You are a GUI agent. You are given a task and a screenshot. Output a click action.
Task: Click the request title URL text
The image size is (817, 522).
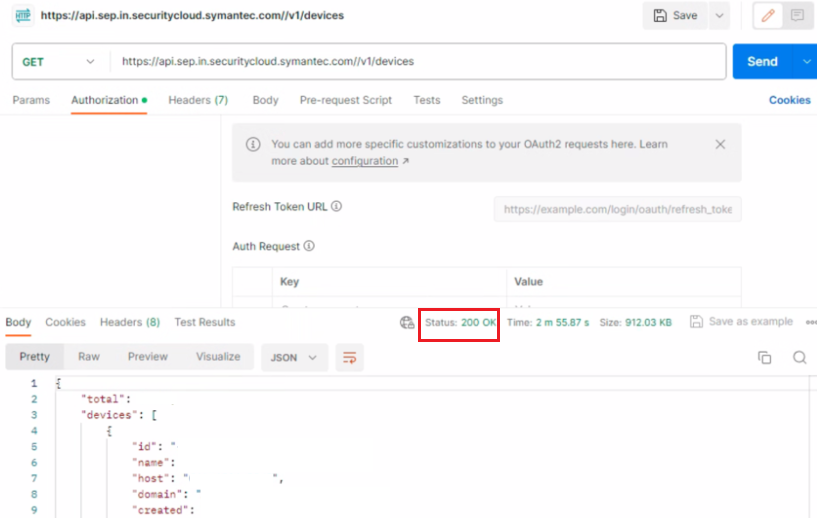coord(192,15)
